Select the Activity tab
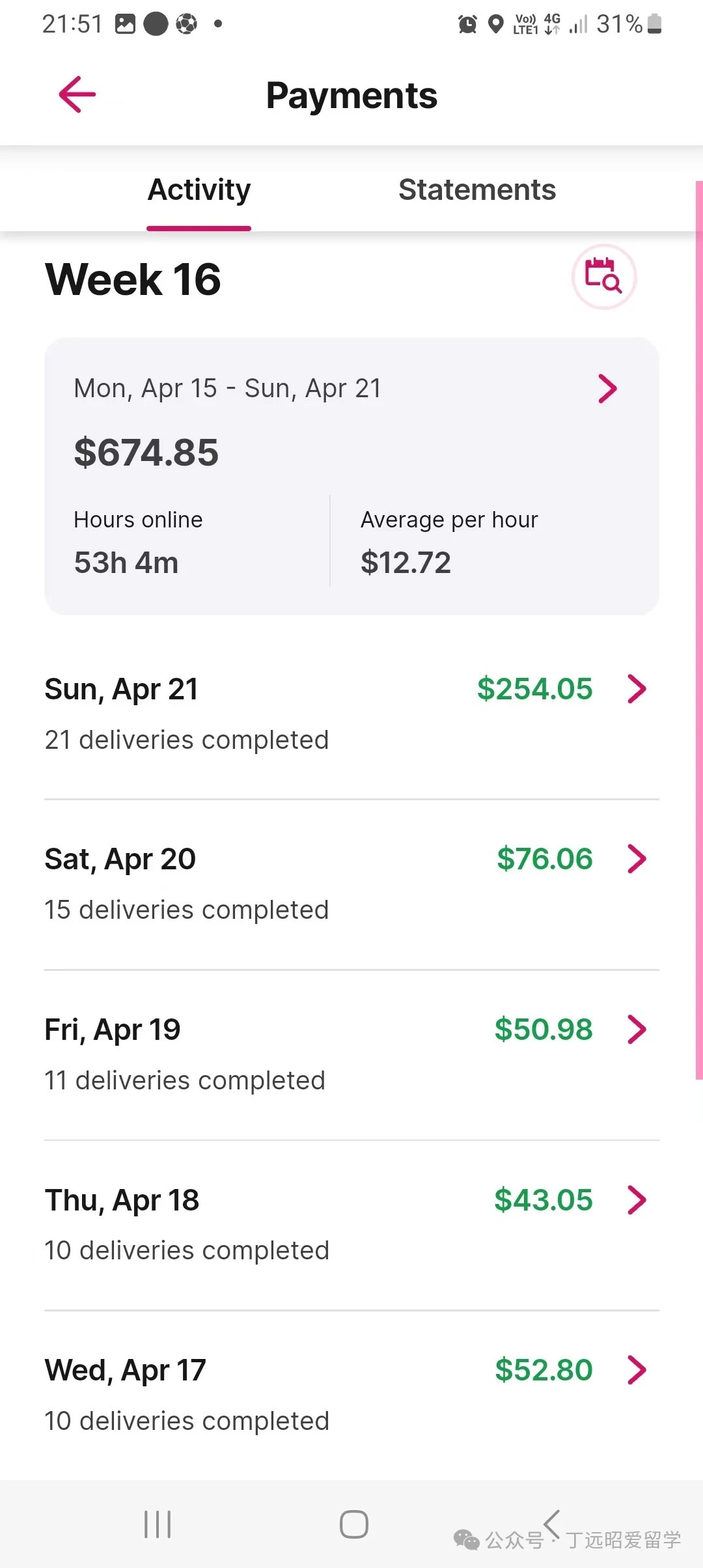The width and height of the screenshot is (703, 1568). [199, 190]
